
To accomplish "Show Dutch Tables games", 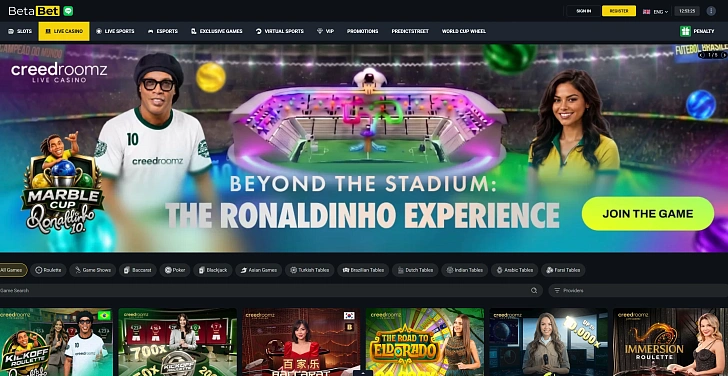I will click(x=415, y=270).
